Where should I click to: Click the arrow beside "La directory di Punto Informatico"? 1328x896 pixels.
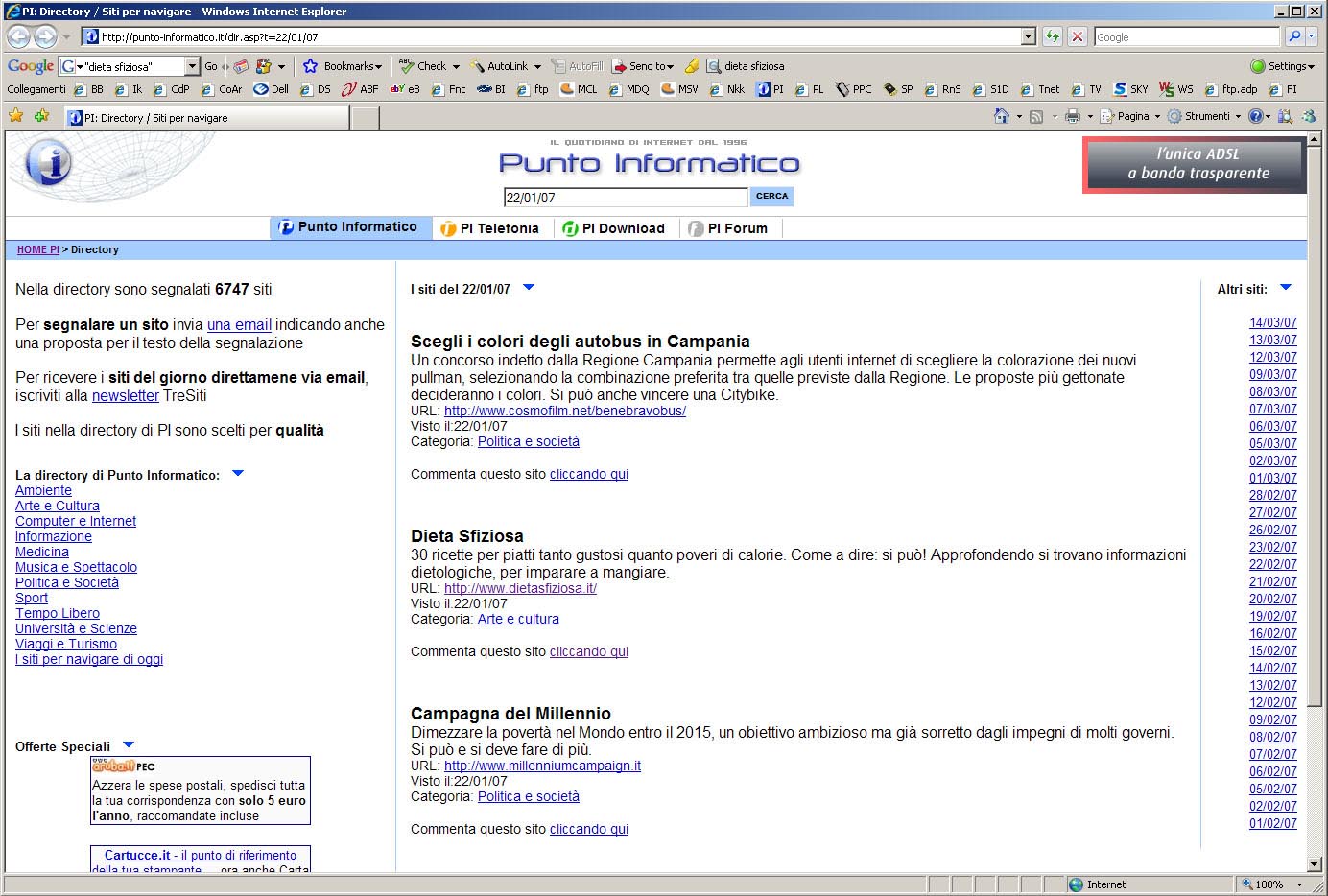[x=239, y=474]
